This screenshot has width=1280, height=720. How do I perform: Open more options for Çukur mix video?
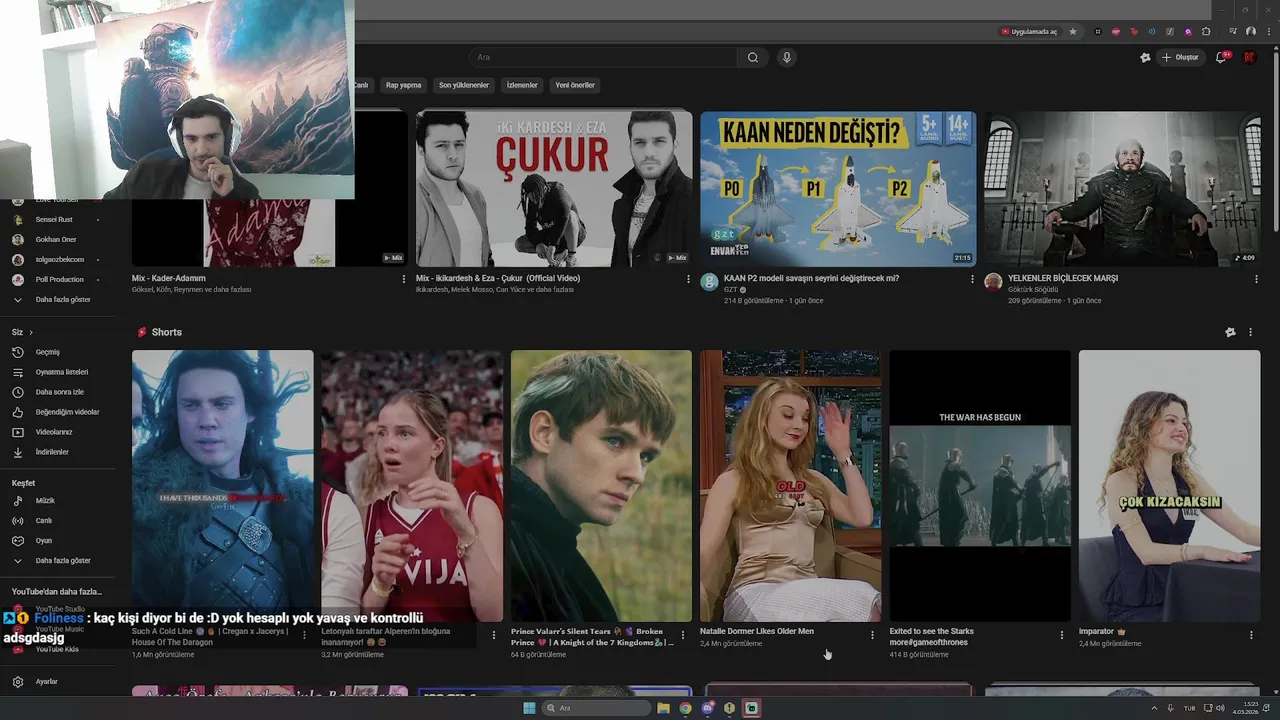click(688, 279)
